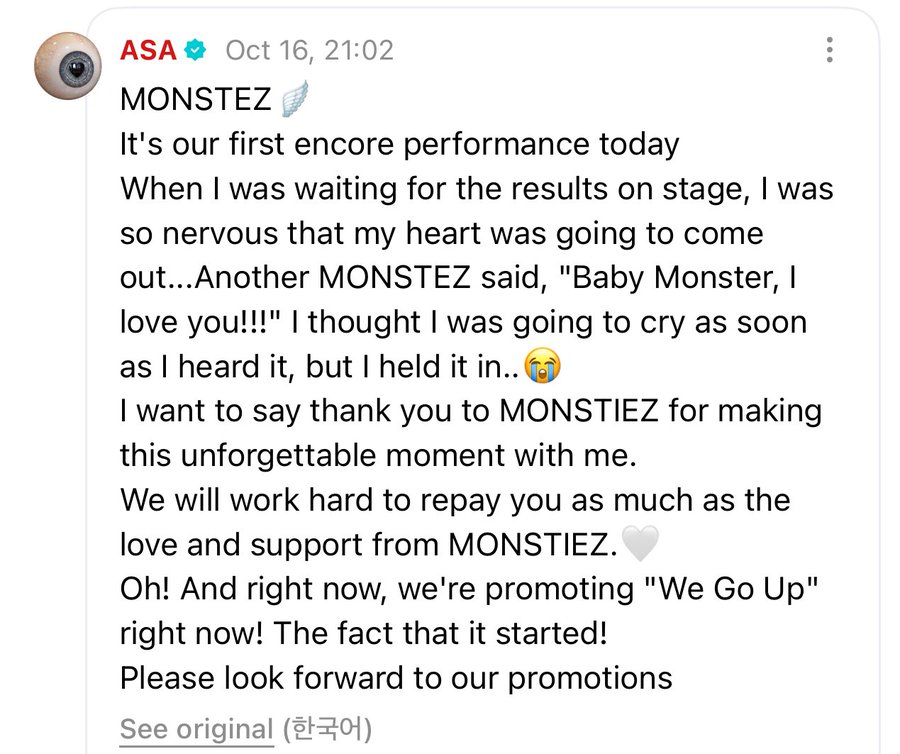The image size is (900, 754).
Task: Click the line "It's our first encore performance today"
Action: pos(399,144)
